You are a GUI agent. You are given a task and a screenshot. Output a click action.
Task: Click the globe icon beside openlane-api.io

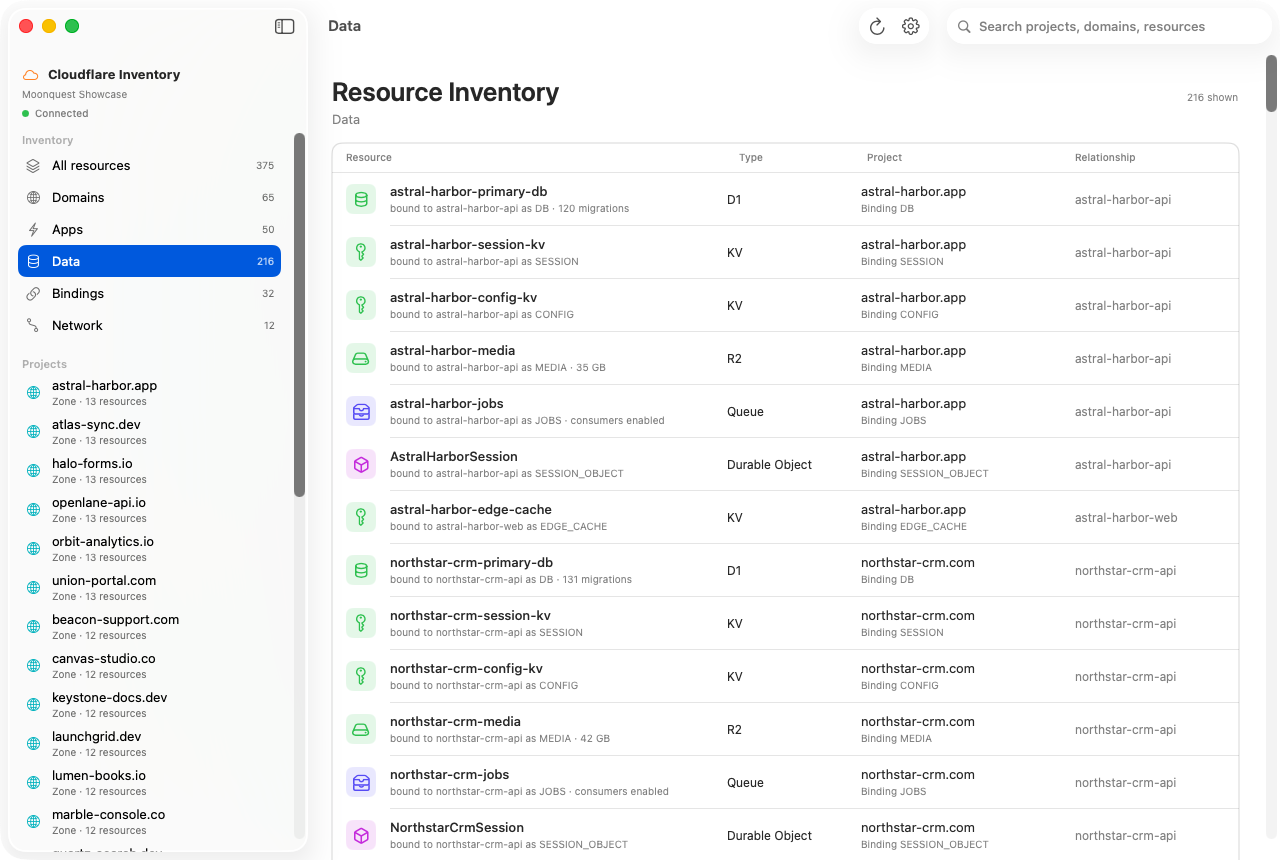coord(33,510)
